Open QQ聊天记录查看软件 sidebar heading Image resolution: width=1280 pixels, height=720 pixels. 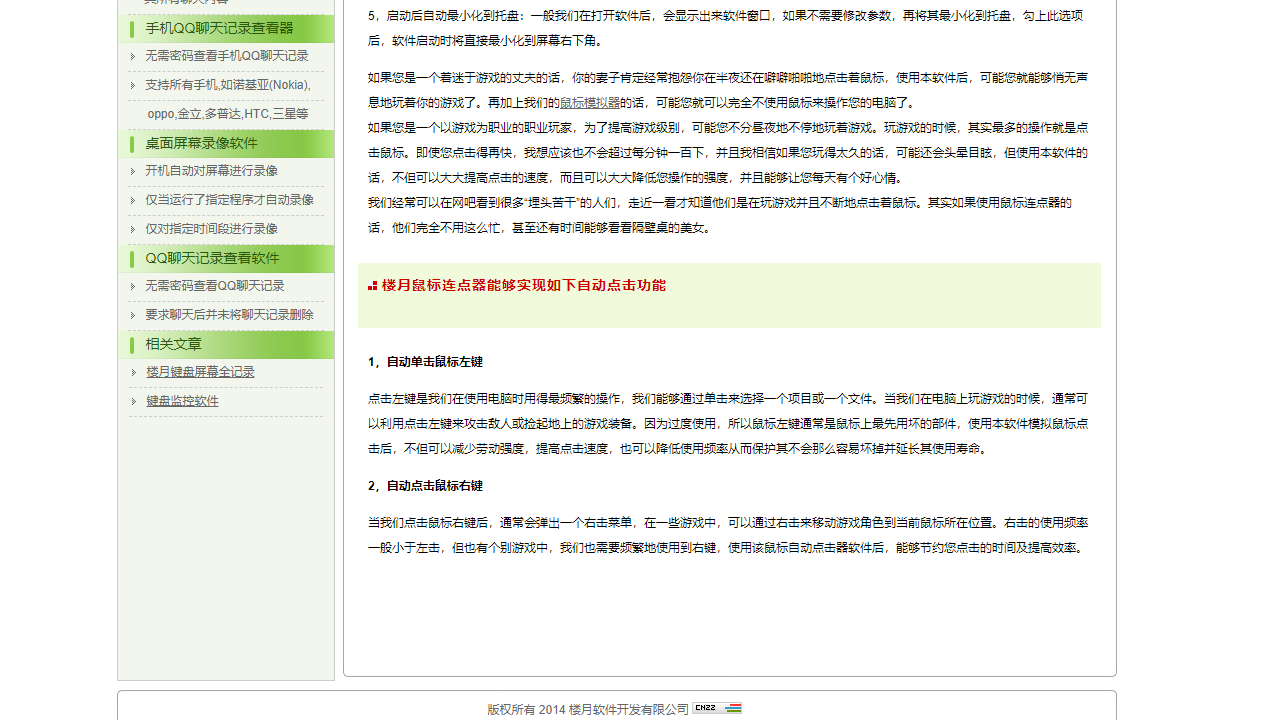click(212, 258)
